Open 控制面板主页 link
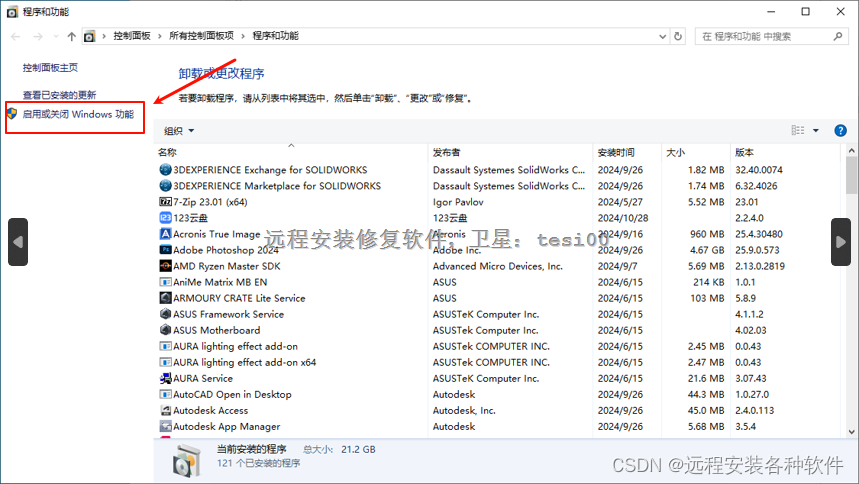This screenshot has width=859, height=484. [50, 68]
